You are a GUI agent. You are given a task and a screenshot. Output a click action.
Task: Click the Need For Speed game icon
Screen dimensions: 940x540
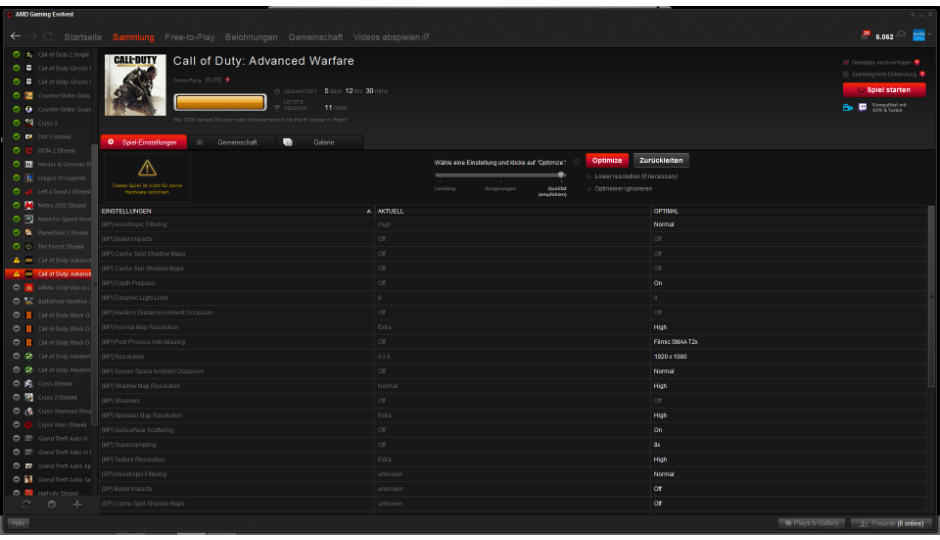(29, 219)
